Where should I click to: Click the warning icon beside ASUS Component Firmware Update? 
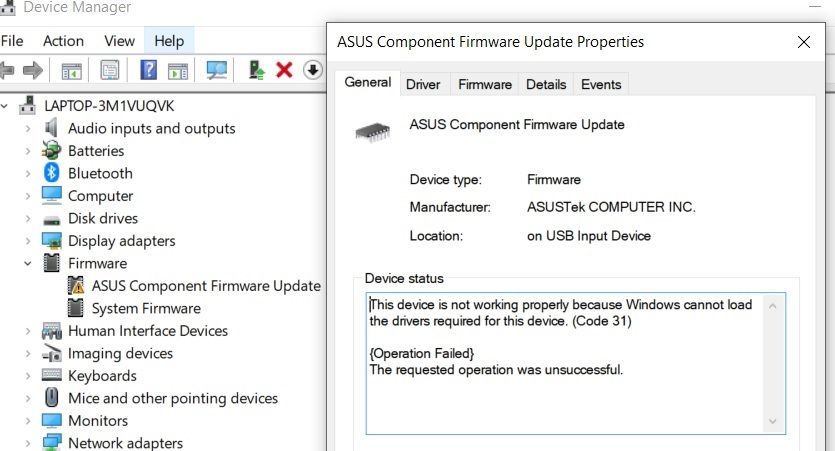[76, 286]
